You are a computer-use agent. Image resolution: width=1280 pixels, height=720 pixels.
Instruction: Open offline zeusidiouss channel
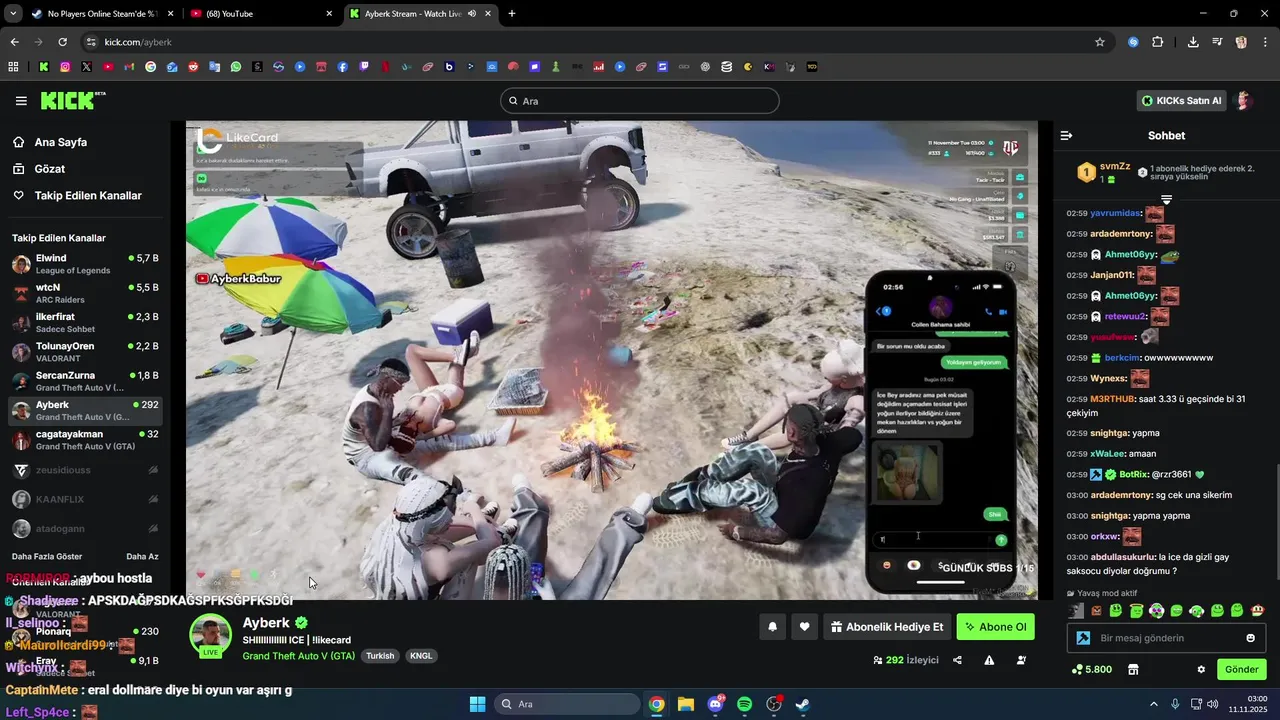(x=85, y=470)
